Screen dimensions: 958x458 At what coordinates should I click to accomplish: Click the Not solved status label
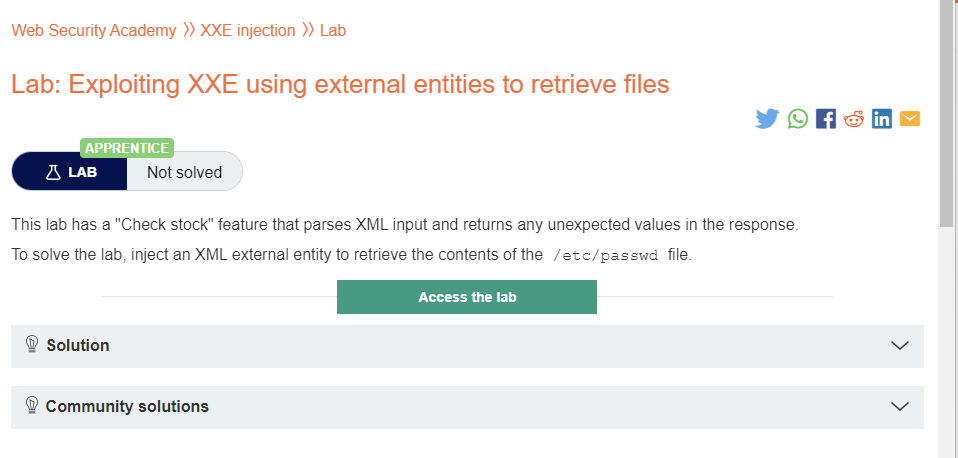[x=185, y=172]
